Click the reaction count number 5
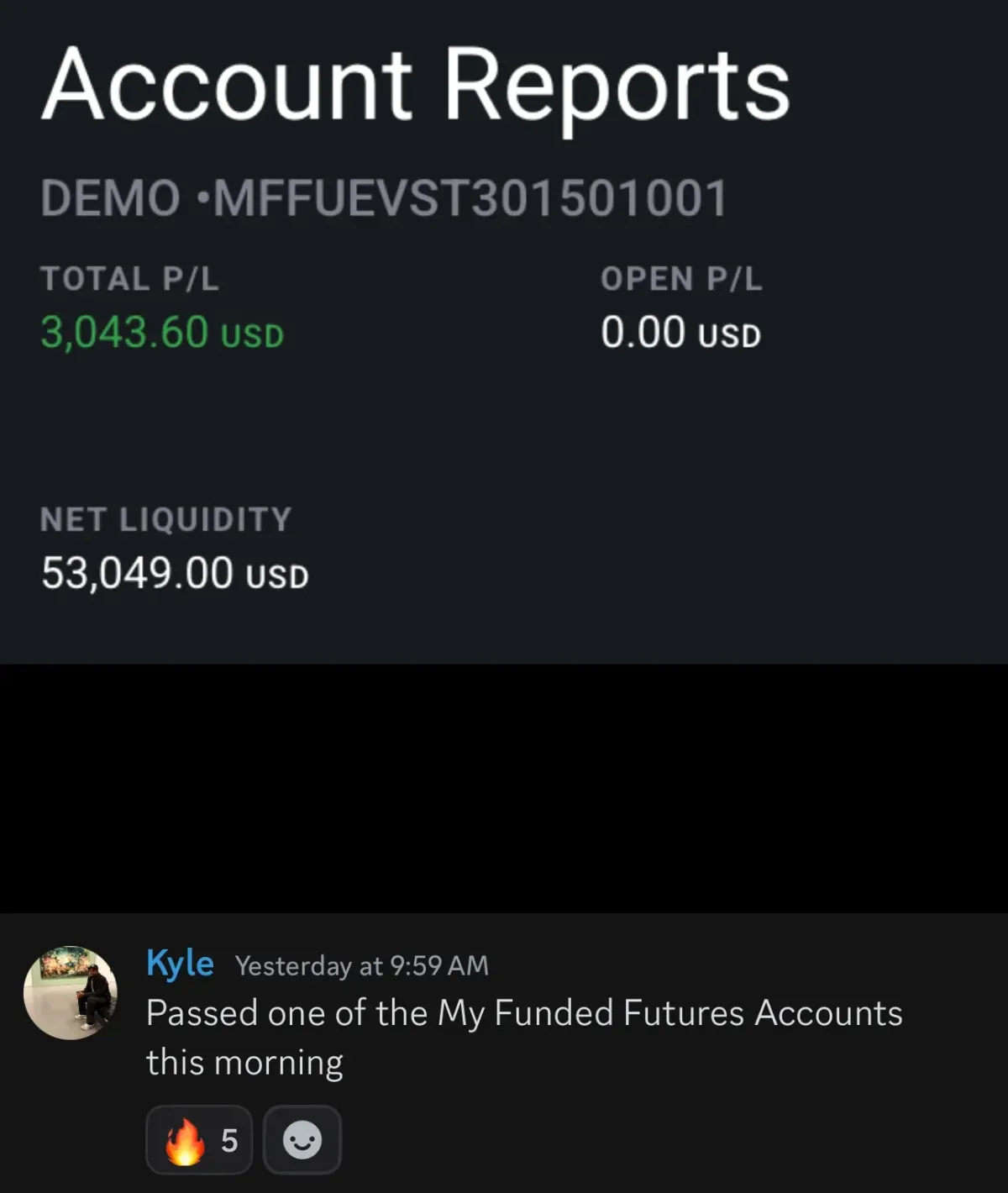 coord(229,1141)
